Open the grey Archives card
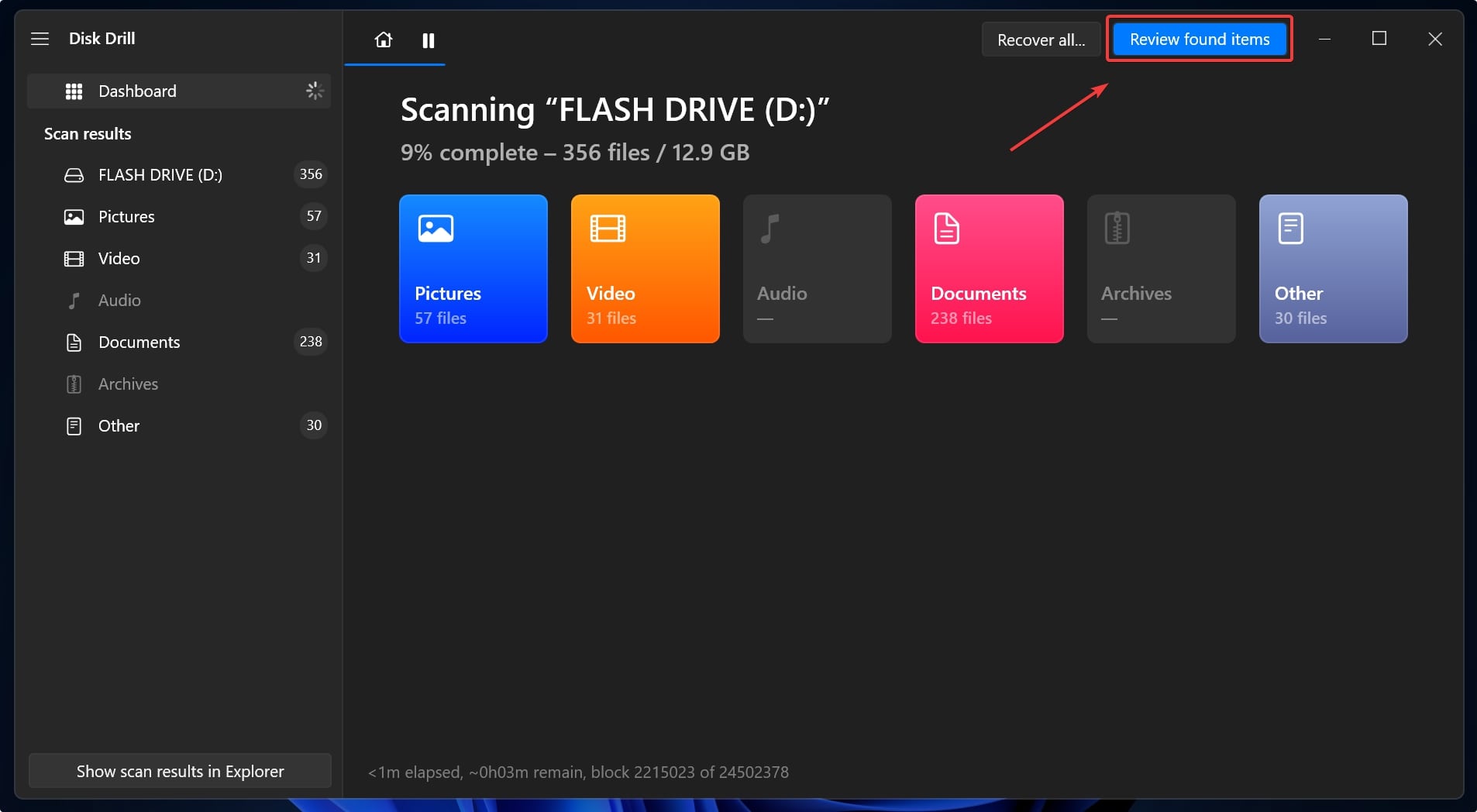 tap(1162, 269)
